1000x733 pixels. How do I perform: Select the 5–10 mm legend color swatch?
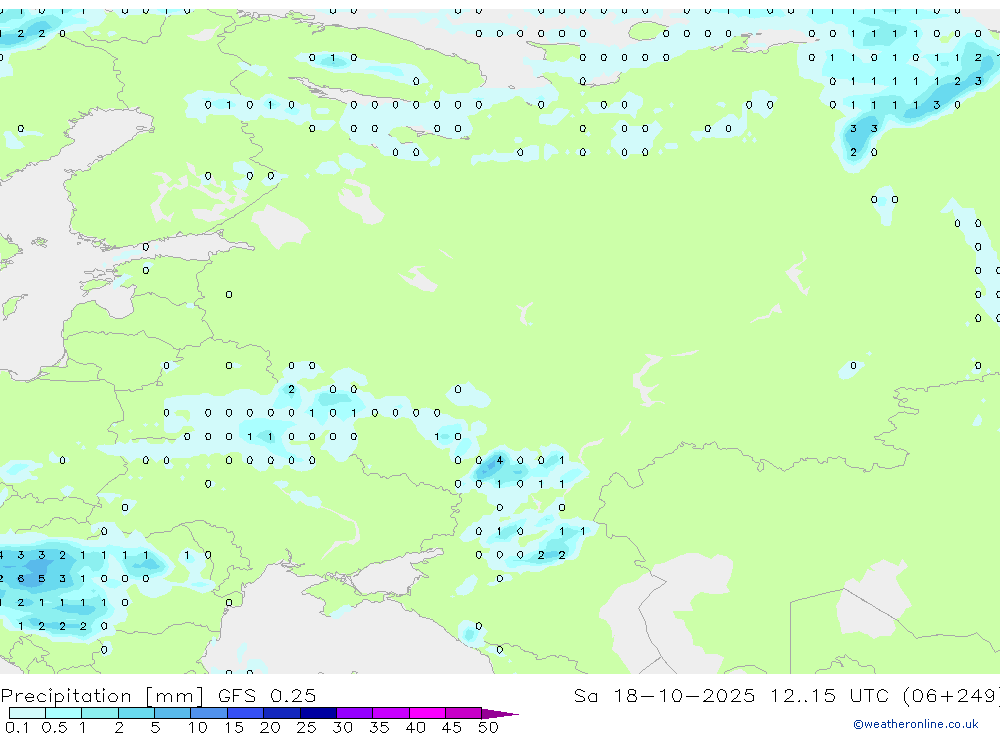click(x=173, y=713)
